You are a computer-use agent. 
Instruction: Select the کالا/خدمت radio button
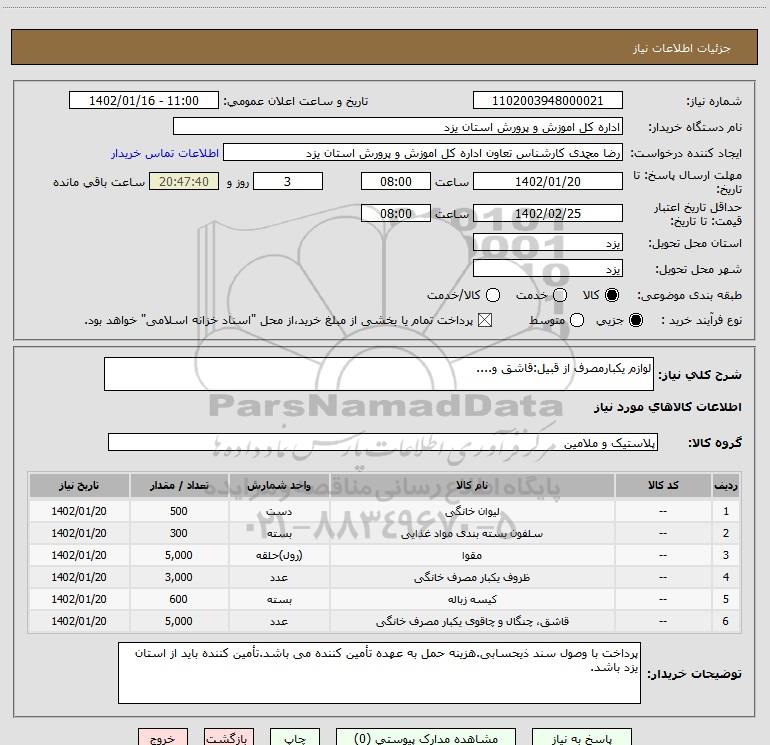pyautogui.click(x=493, y=295)
